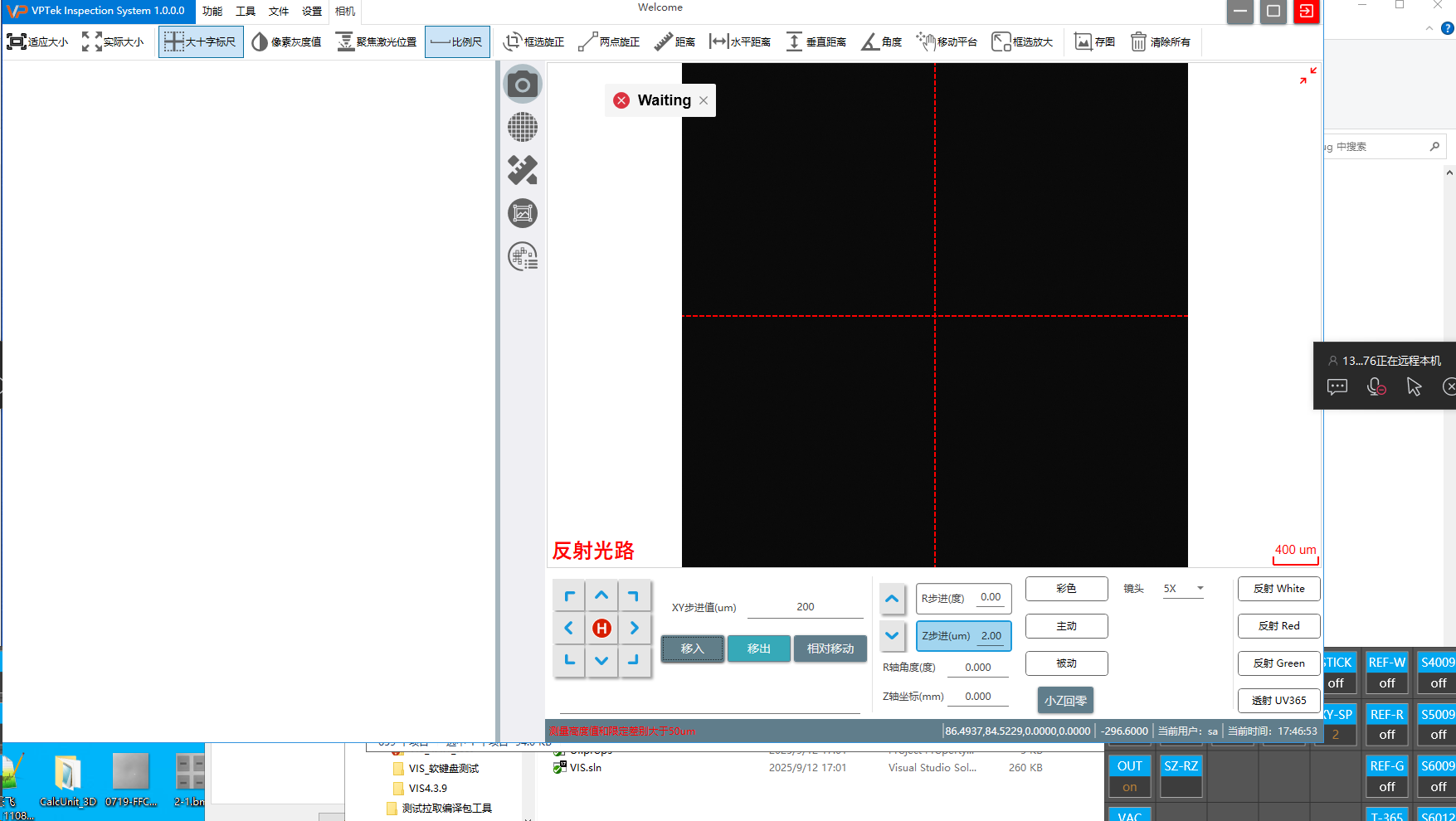Open the 相机 menu
This screenshot has height=821, width=1456.
(x=345, y=11)
